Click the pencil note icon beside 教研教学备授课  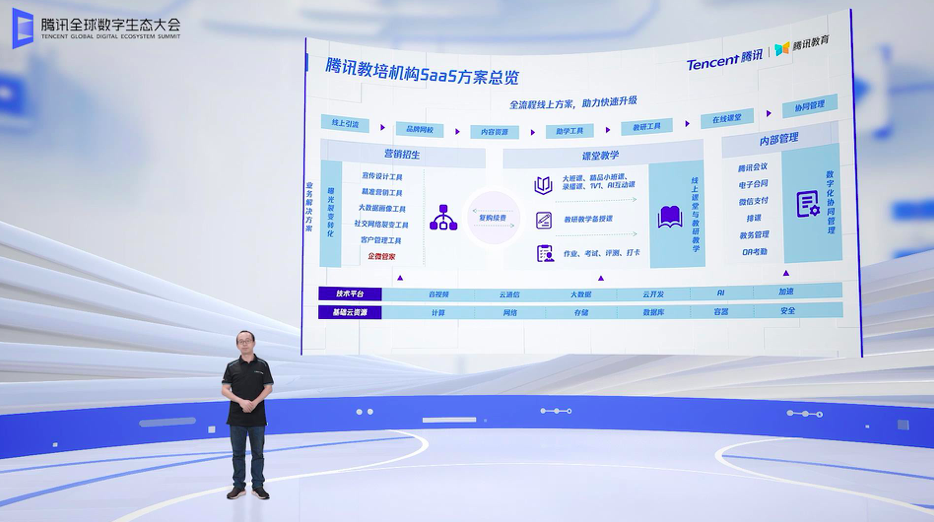(544, 219)
